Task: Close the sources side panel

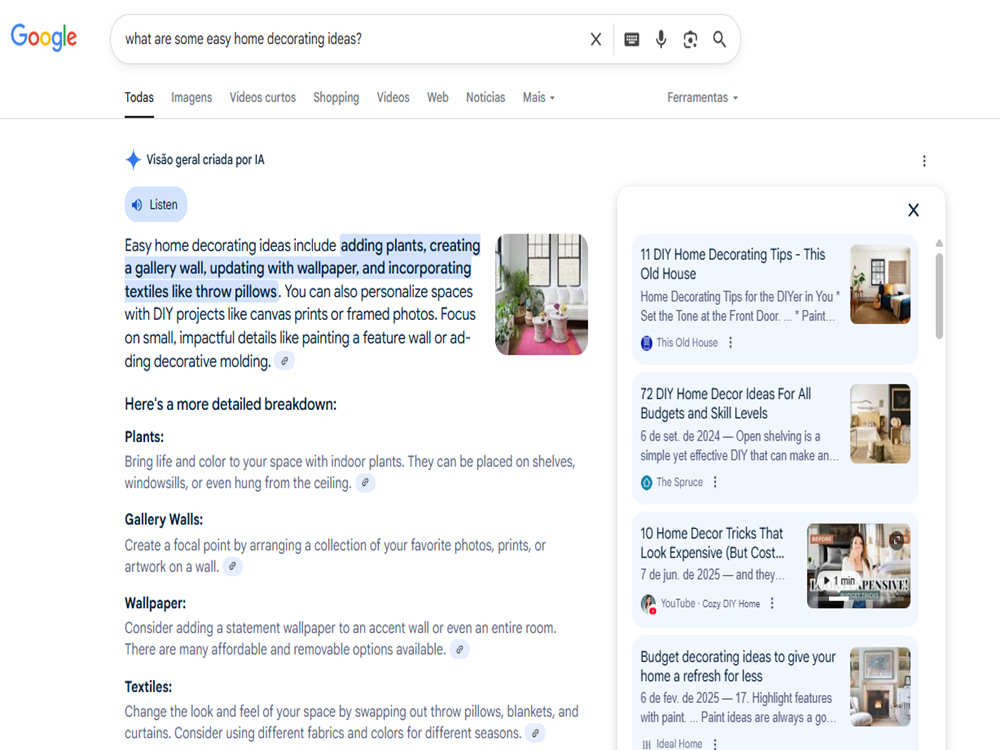Action: pos(913,210)
